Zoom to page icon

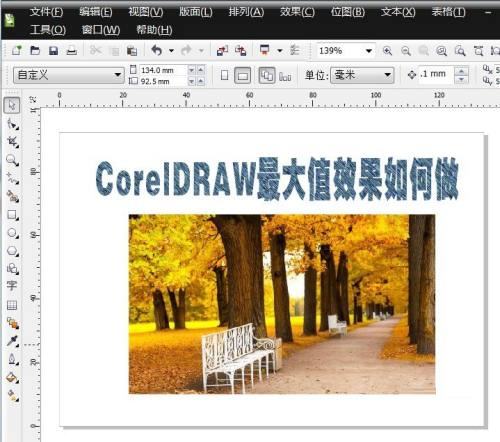pos(460,51)
